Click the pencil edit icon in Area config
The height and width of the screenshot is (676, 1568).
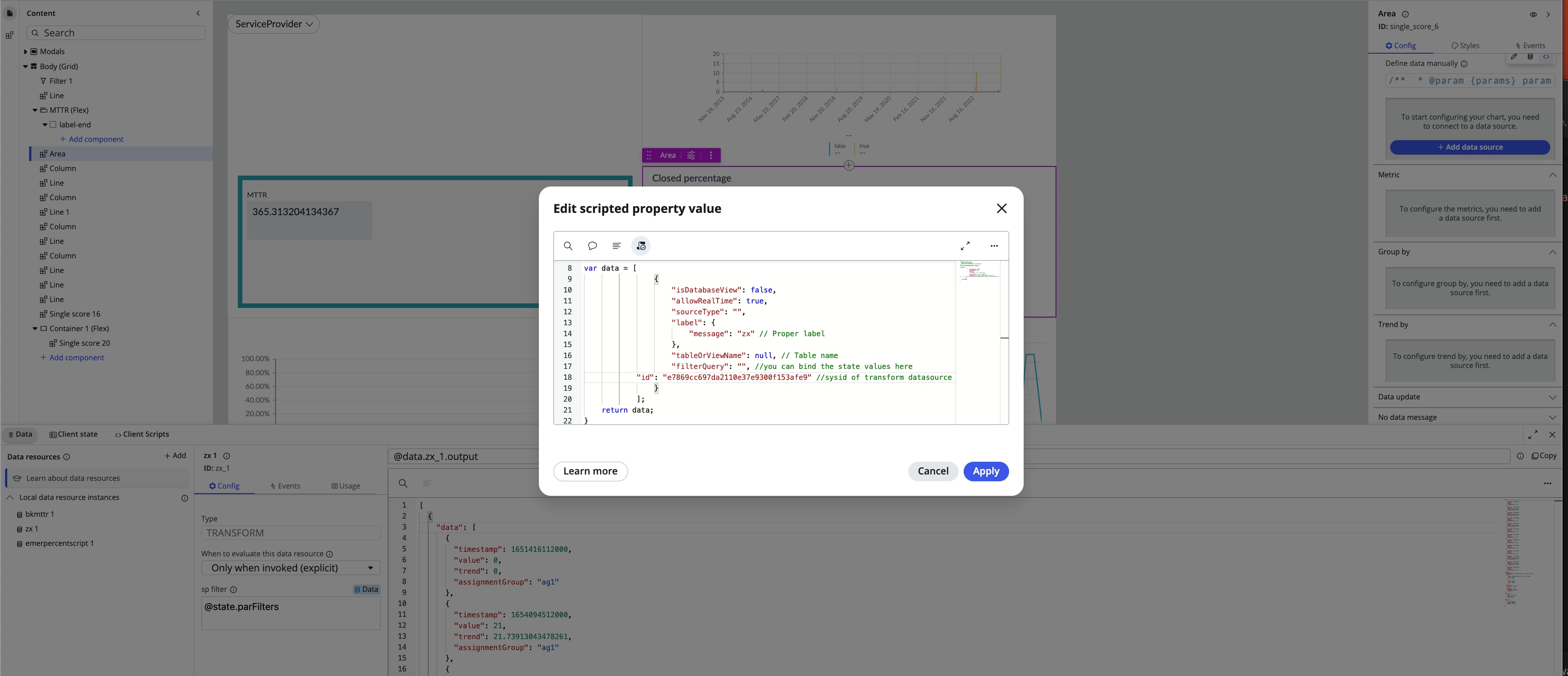(1513, 57)
